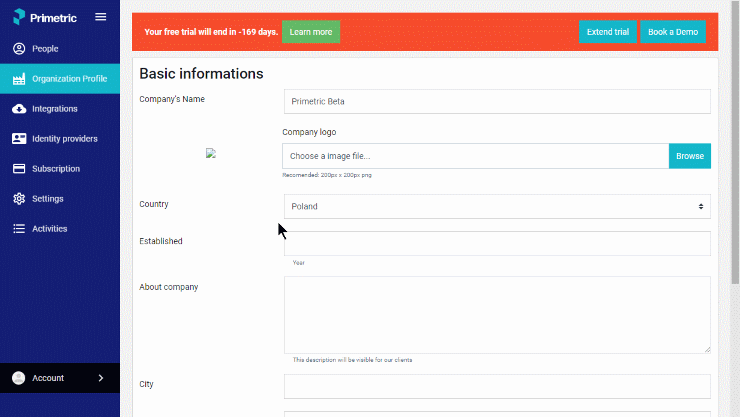The height and width of the screenshot is (417, 740).
Task: Open the Country dropdown showing Poland
Action: coord(497,207)
